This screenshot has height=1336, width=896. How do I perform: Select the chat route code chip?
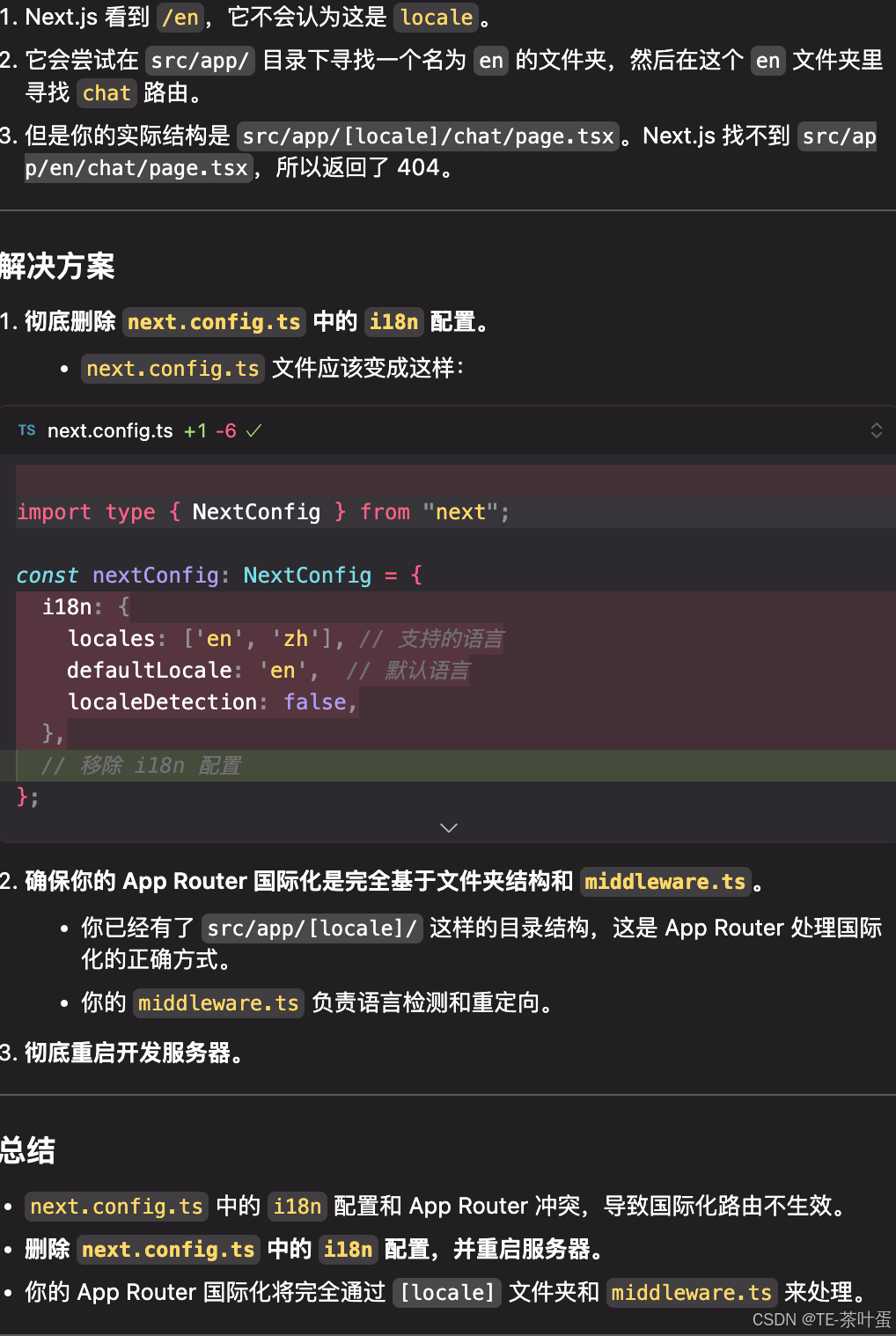pos(106,93)
